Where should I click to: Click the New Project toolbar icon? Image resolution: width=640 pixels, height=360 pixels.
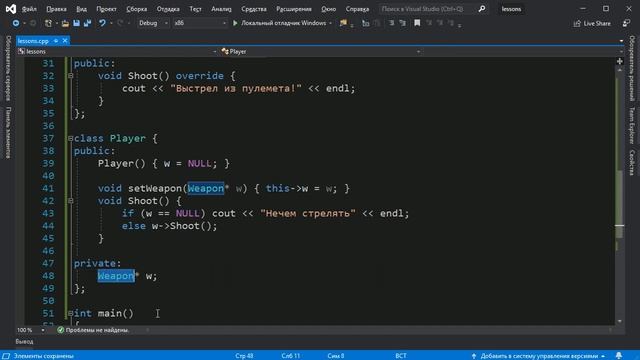tap(48, 23)
